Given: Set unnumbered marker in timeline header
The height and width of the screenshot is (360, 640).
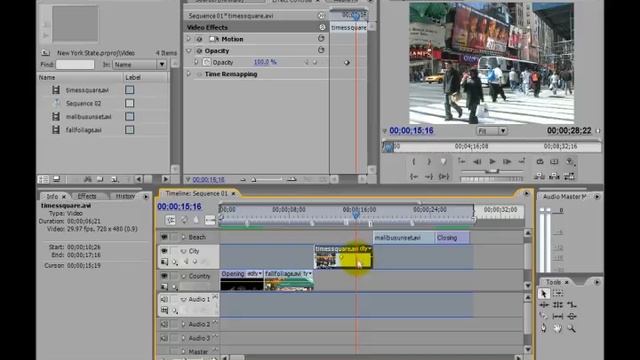Looking at the screenshot, I should (x=196, y=220).
